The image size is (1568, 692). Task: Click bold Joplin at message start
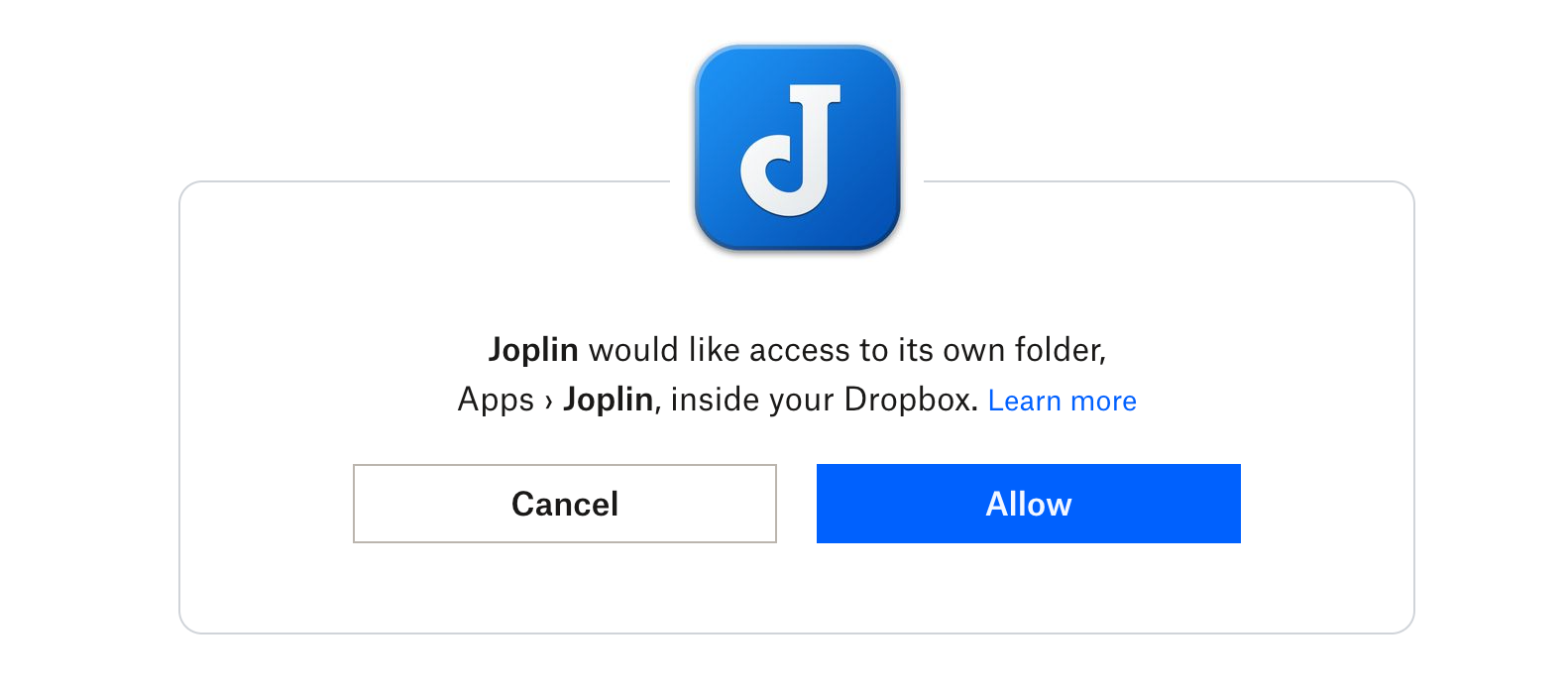(533, 350)
